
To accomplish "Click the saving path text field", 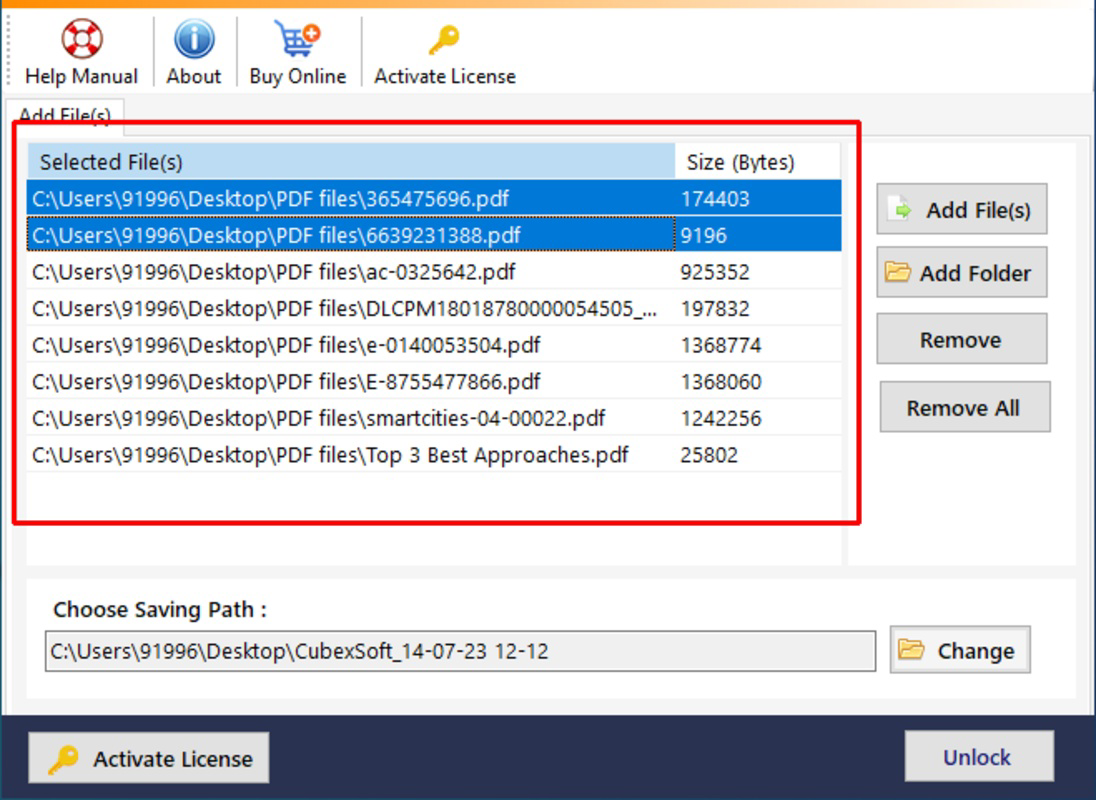I will click(x=460, y=651).
